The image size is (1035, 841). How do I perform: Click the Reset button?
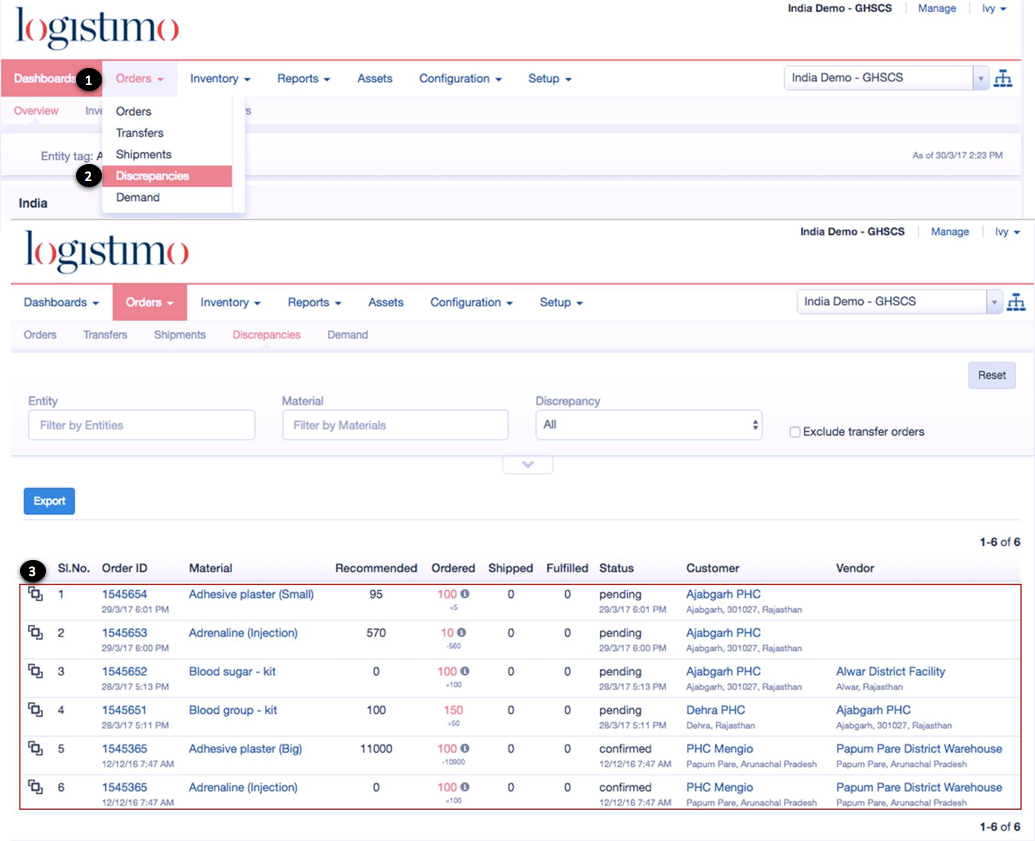coord(991,376)
